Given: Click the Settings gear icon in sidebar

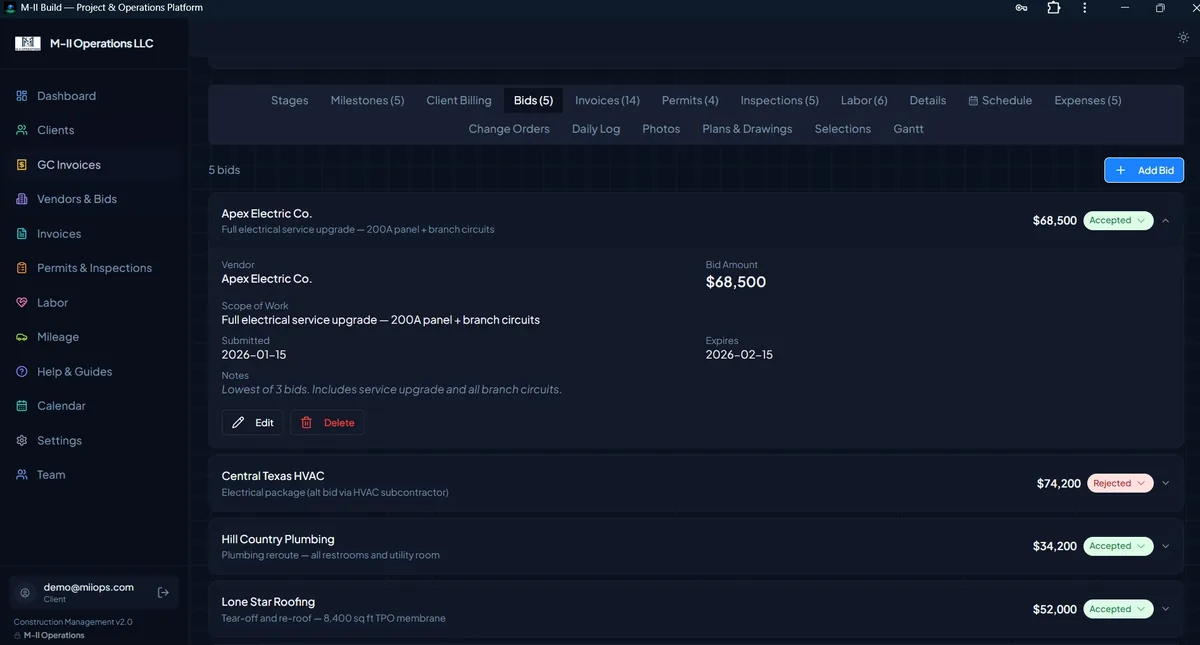Looking at the screenshot, I should 22,441.
